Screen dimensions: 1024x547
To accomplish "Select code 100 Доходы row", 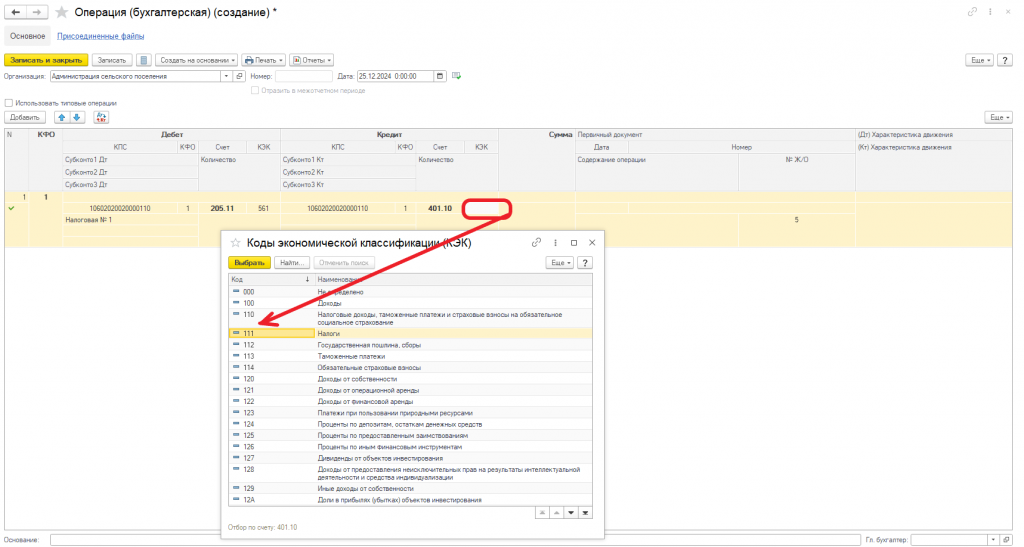I will [x=410, y=303].
